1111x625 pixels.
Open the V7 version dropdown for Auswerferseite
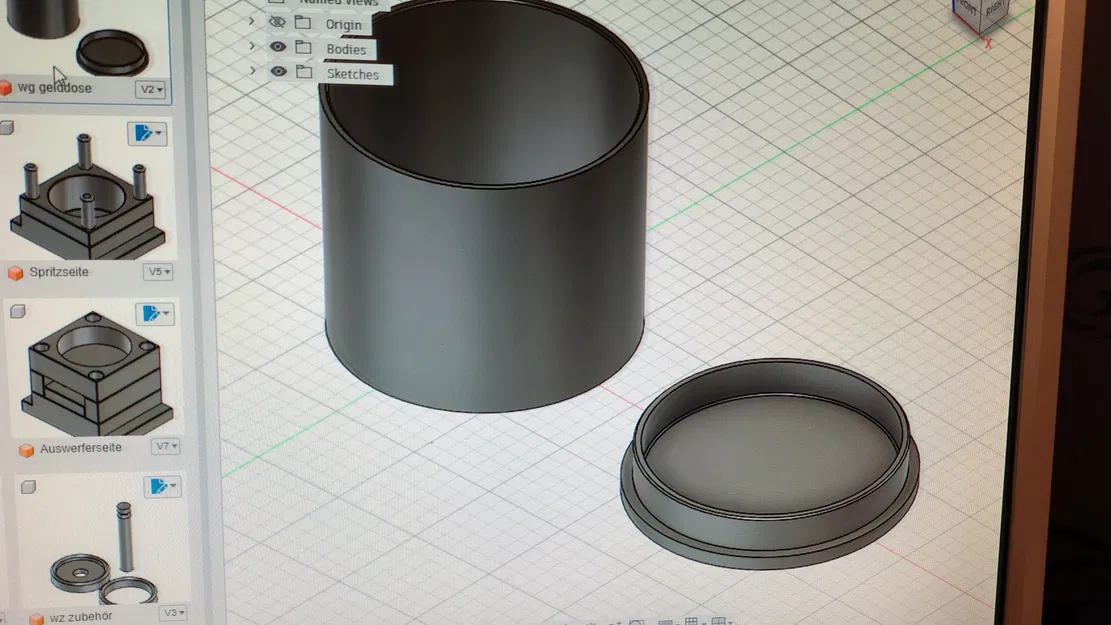click(166, 446)
